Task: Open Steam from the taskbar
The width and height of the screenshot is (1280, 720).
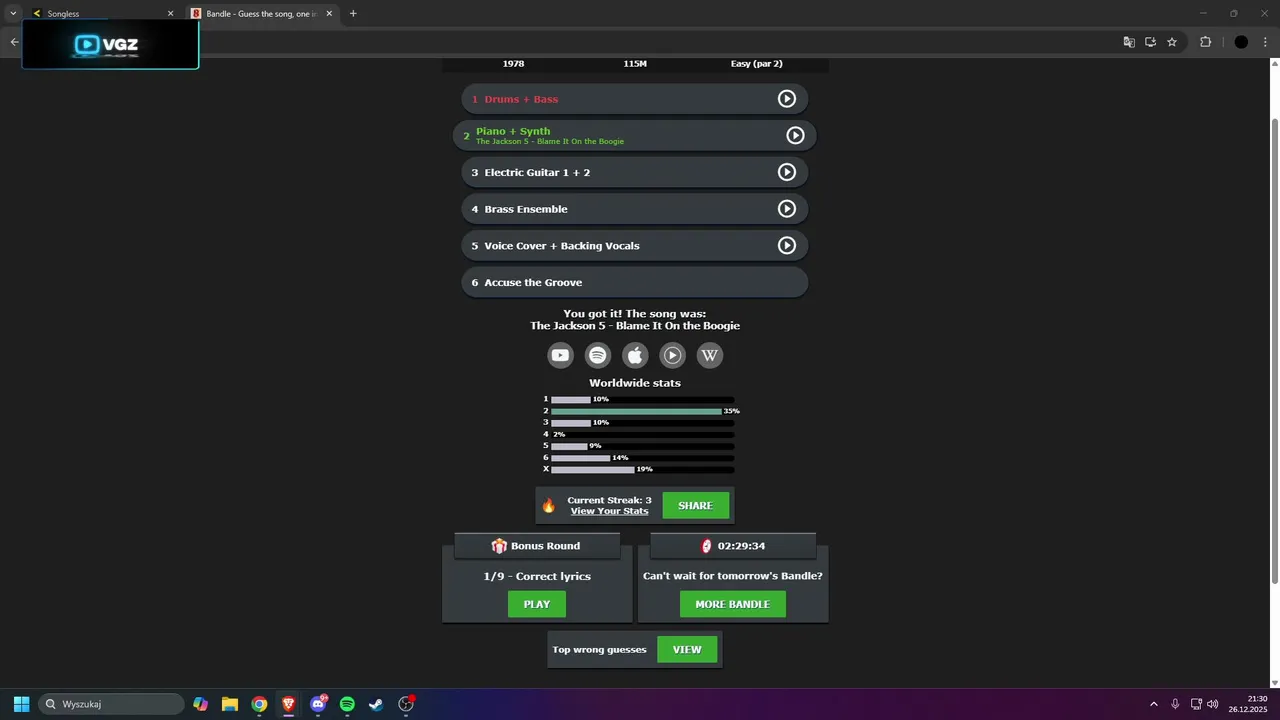Action: (x=376, y=704)
